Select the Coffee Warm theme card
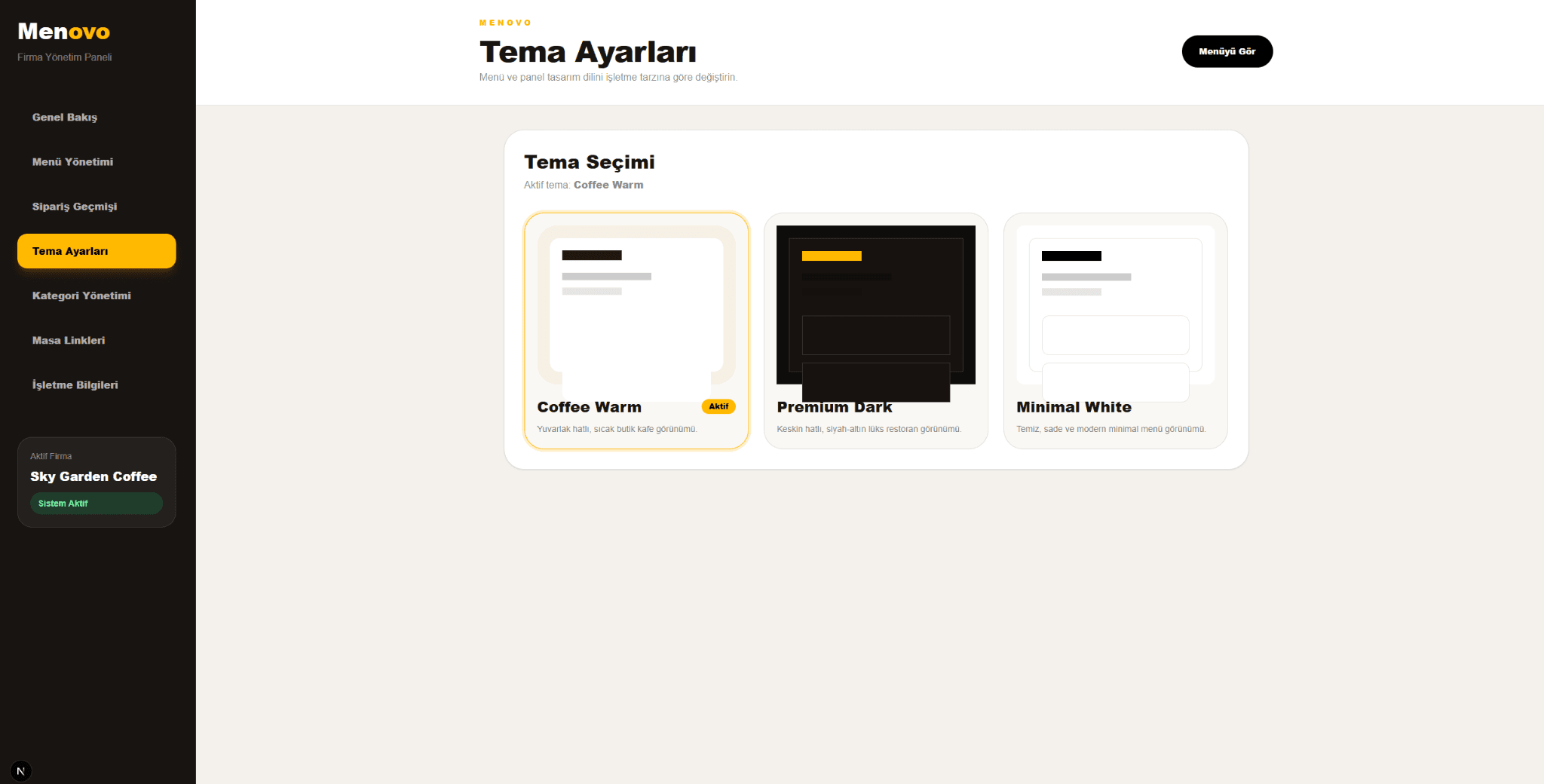The image size is (1544, 784). point(636,331)
